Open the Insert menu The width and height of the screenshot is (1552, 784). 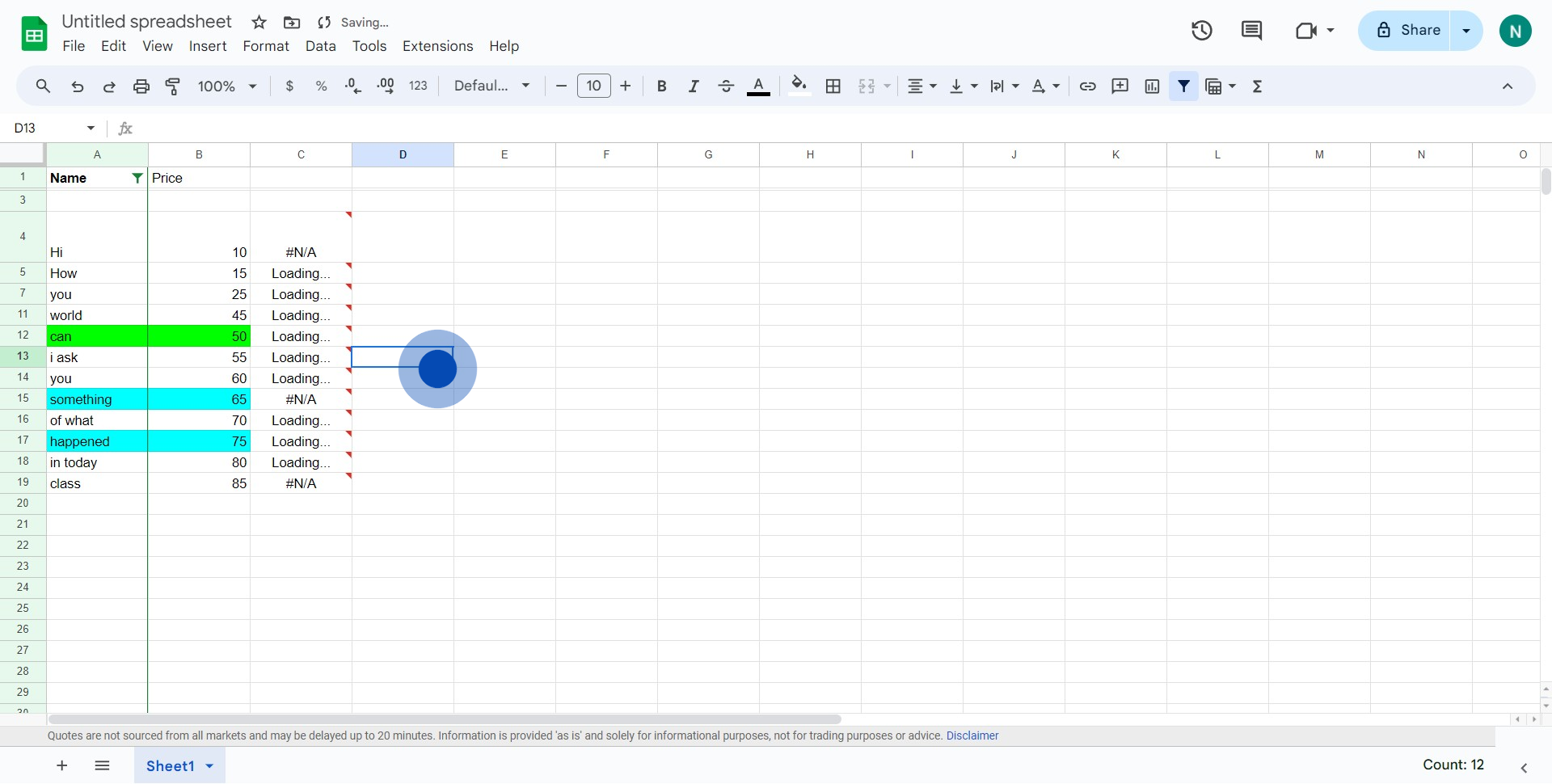[x=208, y=46]
